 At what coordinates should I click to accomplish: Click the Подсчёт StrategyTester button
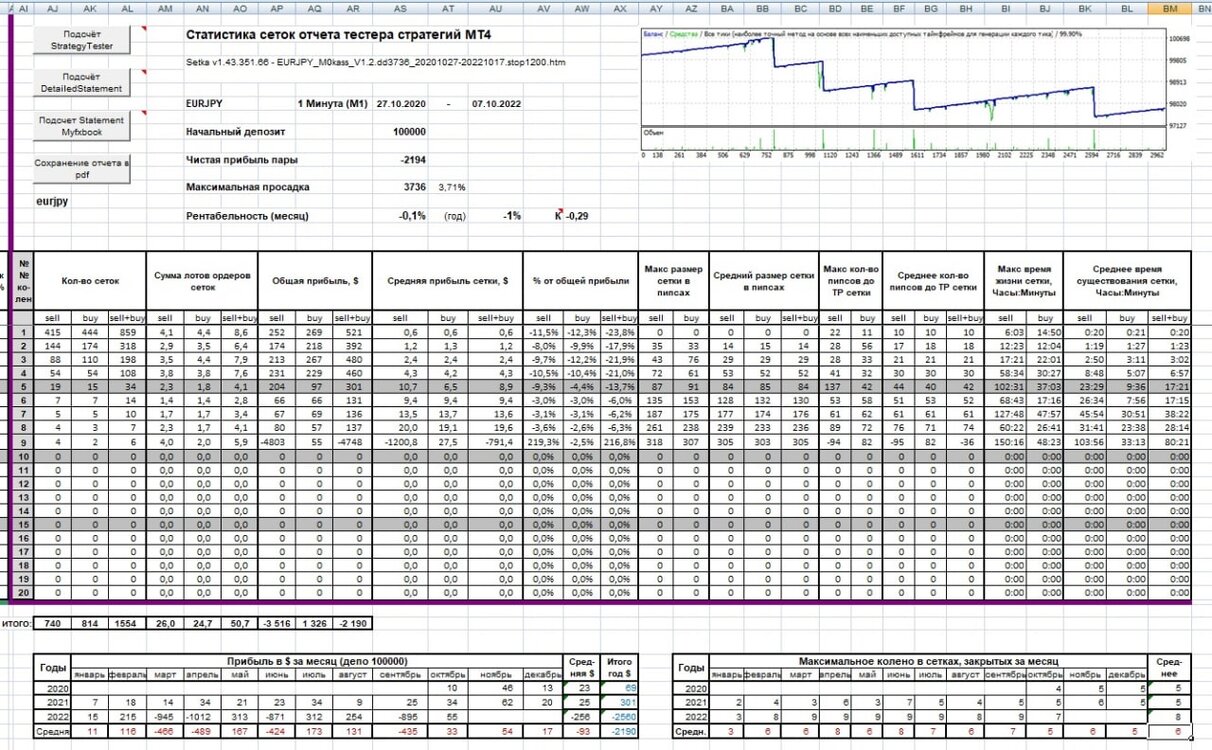[82, 40]
